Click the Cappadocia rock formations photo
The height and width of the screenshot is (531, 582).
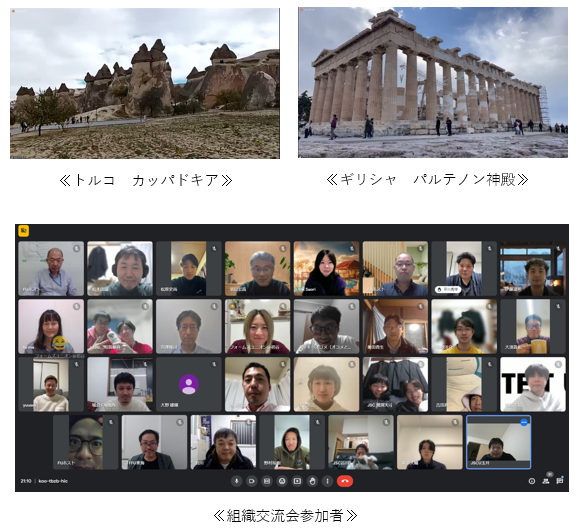click(x=145, y=83)
